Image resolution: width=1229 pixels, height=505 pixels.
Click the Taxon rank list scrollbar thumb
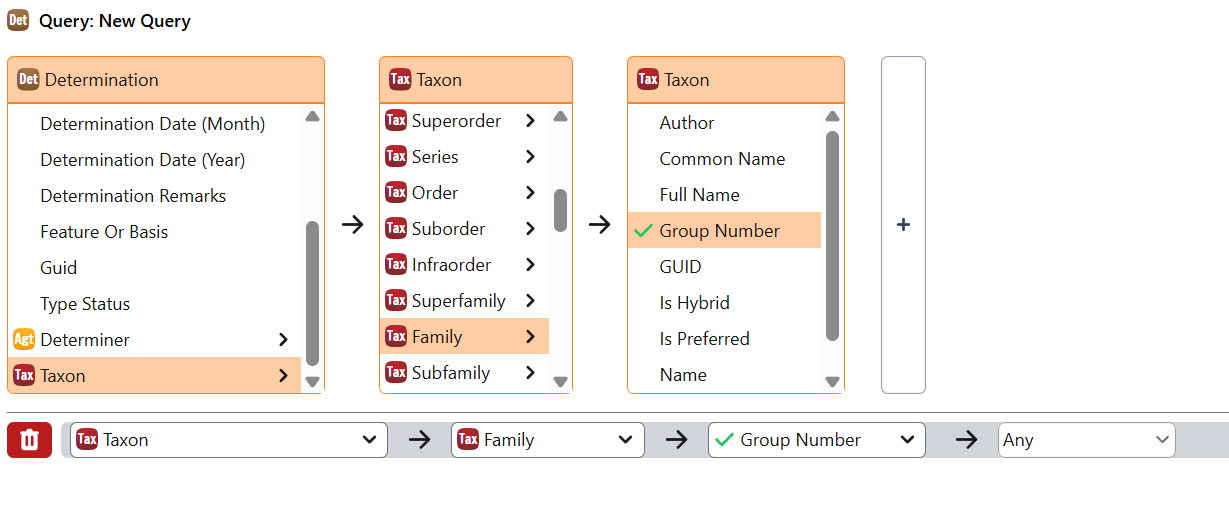tap(560, 210)
